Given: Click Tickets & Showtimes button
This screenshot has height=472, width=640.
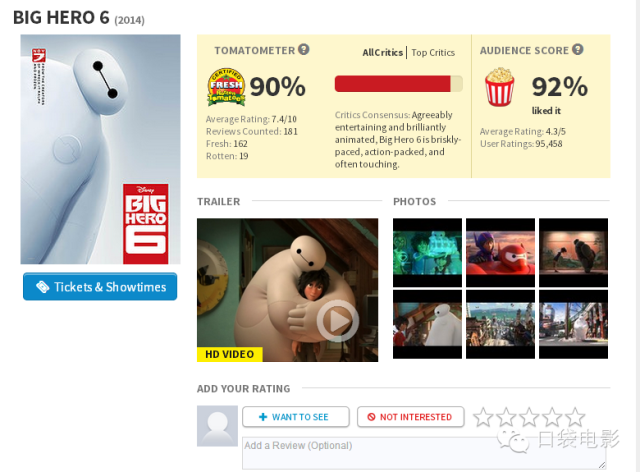Looking at the screenshot, I should coord(100,287).
